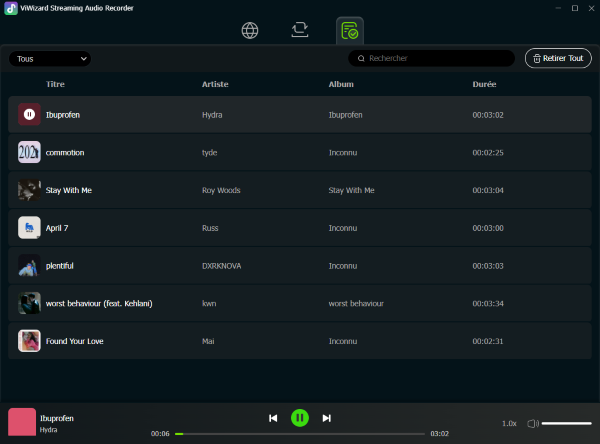Click the album name worst behaviour

356,304
